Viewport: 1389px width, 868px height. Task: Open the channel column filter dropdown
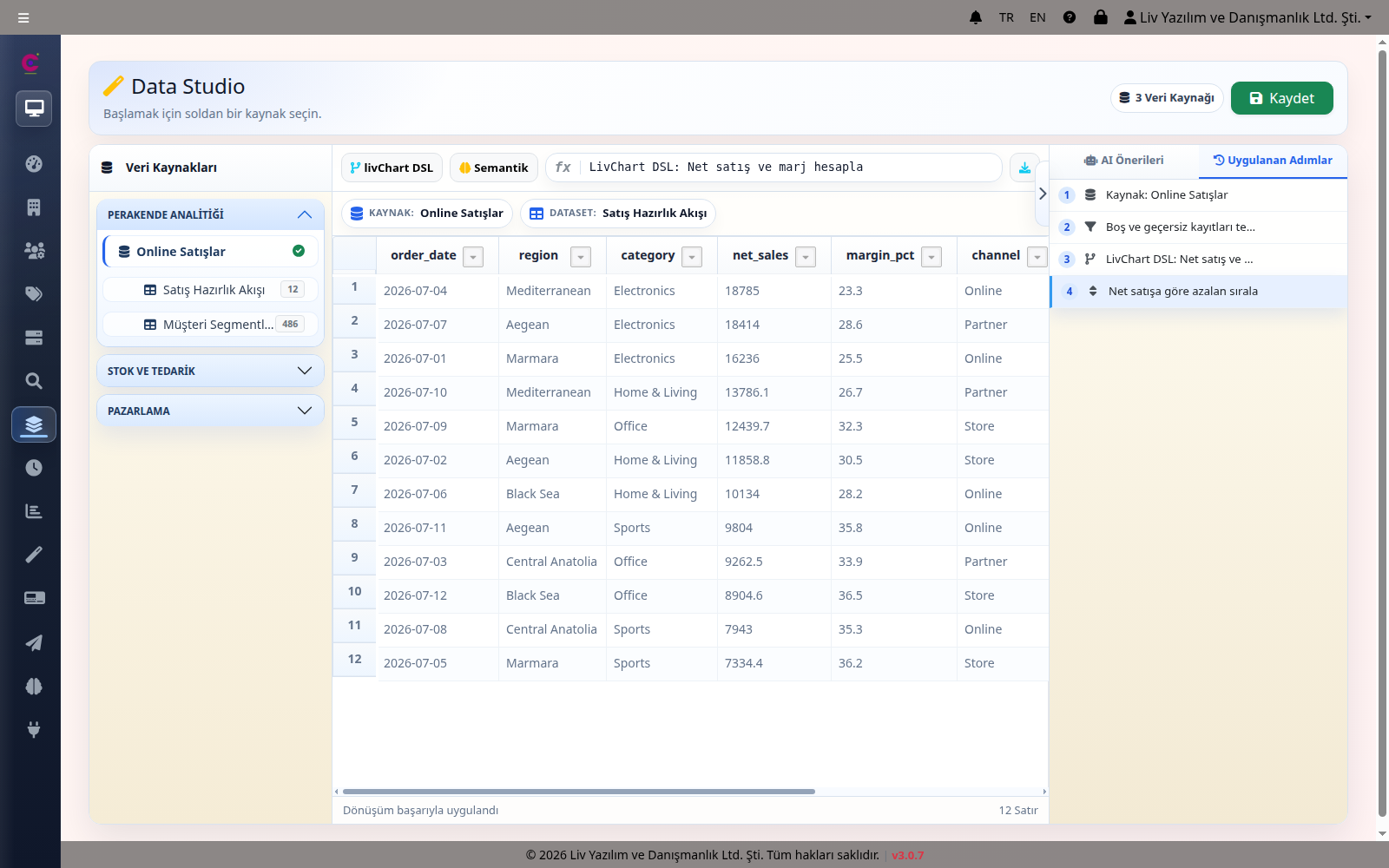[1037, 257]
